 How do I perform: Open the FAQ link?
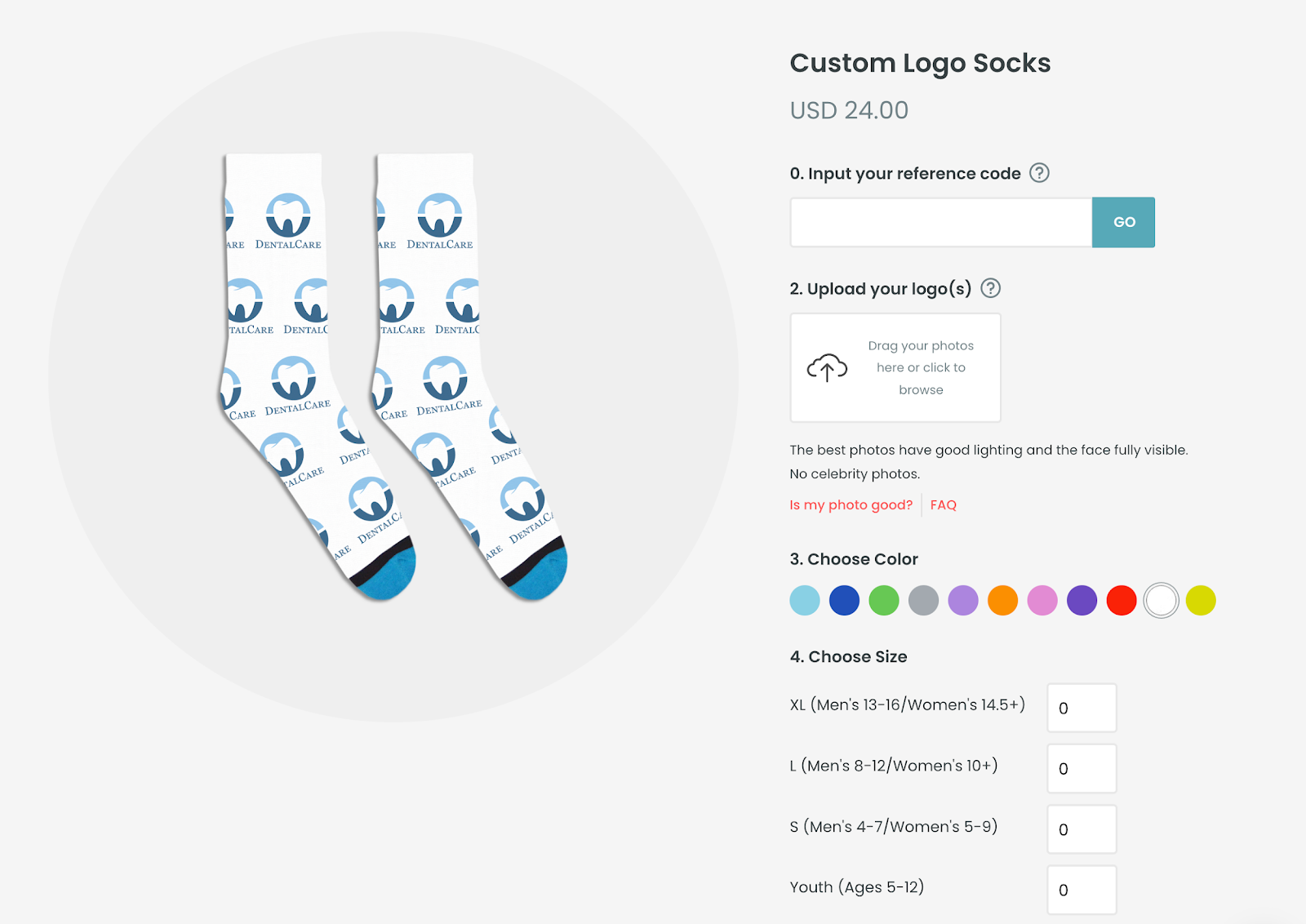point(943,504)
